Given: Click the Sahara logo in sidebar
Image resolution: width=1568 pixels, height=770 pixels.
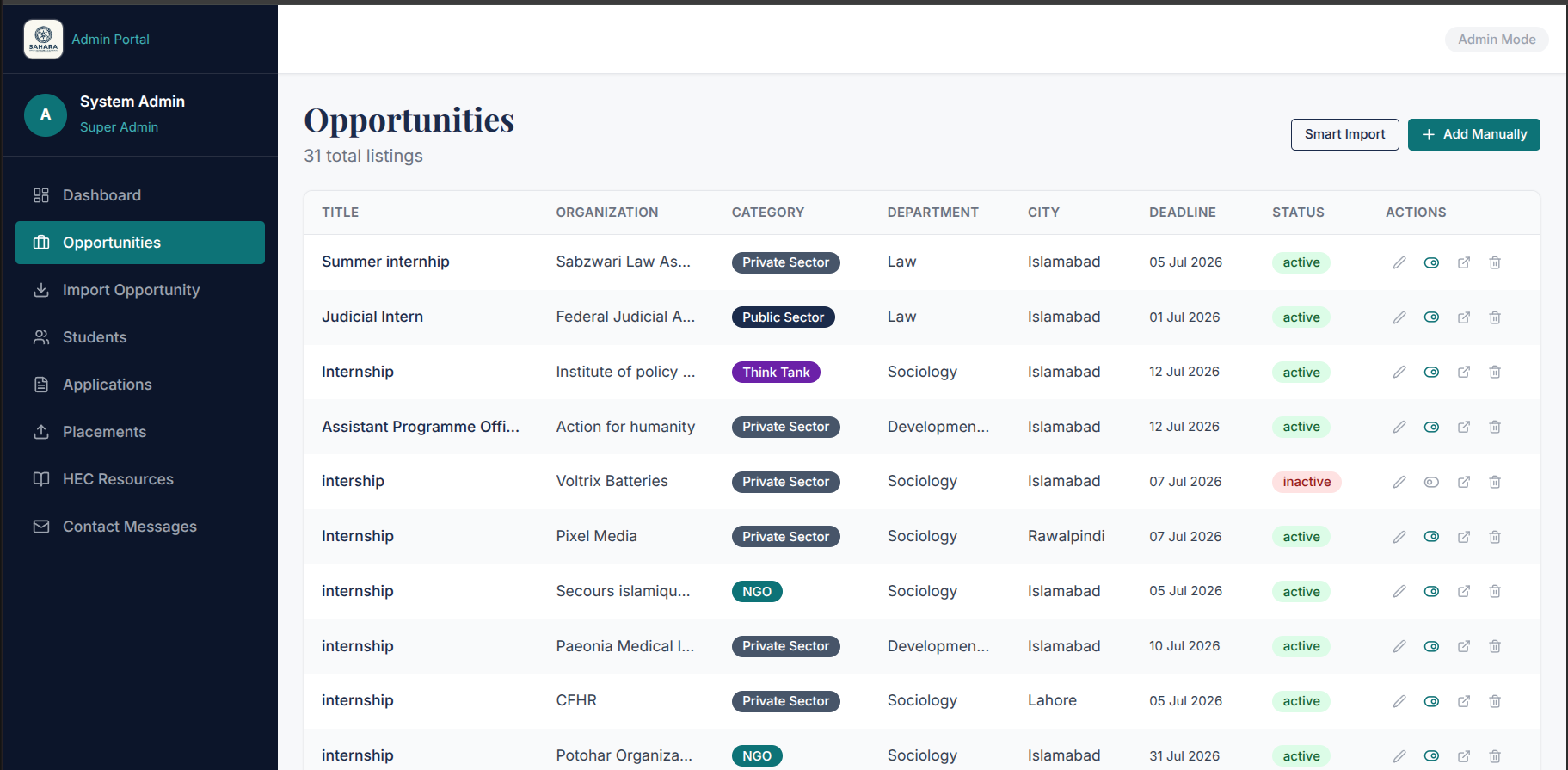Looking at the screenshot, I should [43, 40].
